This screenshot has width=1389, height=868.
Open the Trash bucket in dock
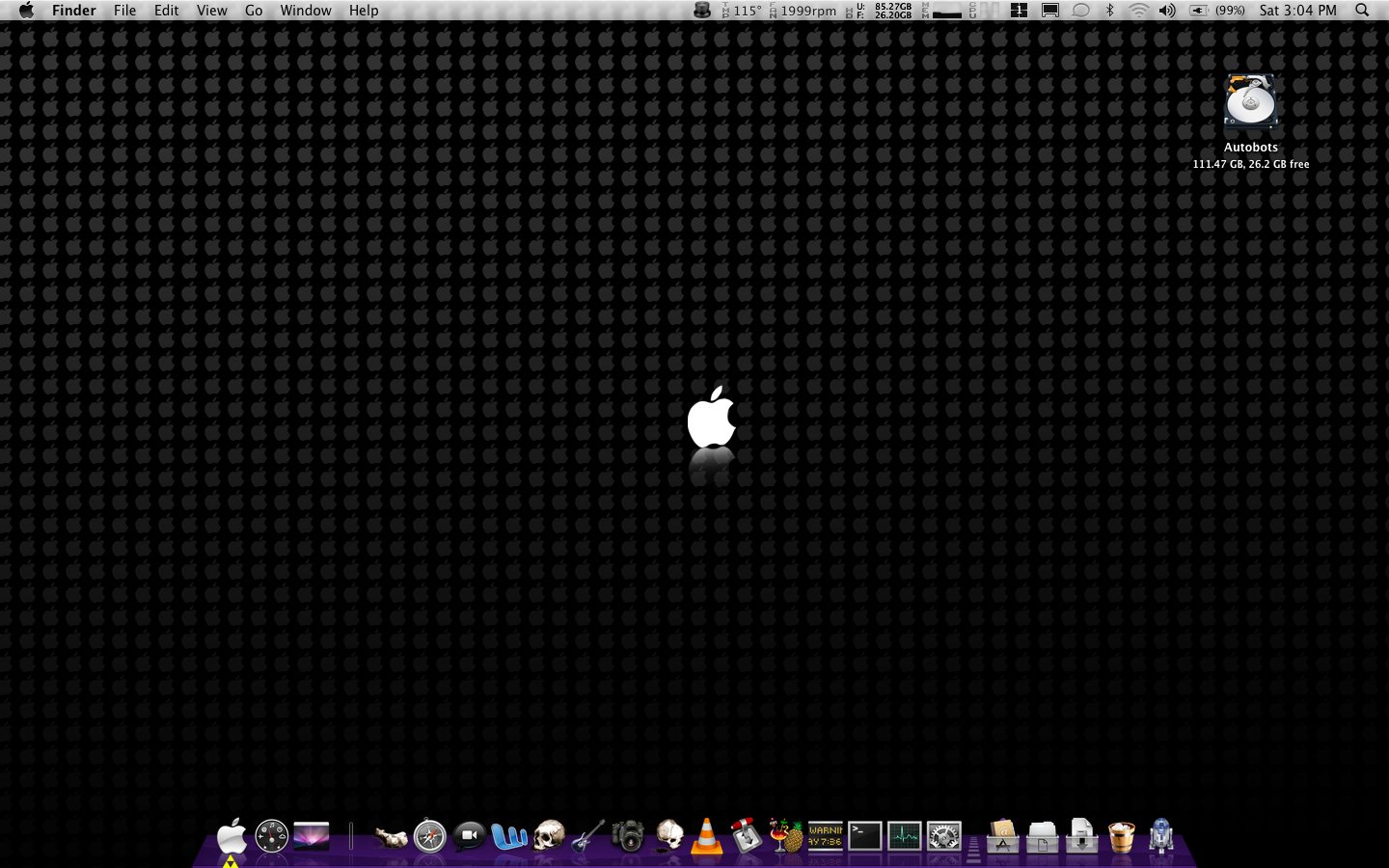(1122, 837)
